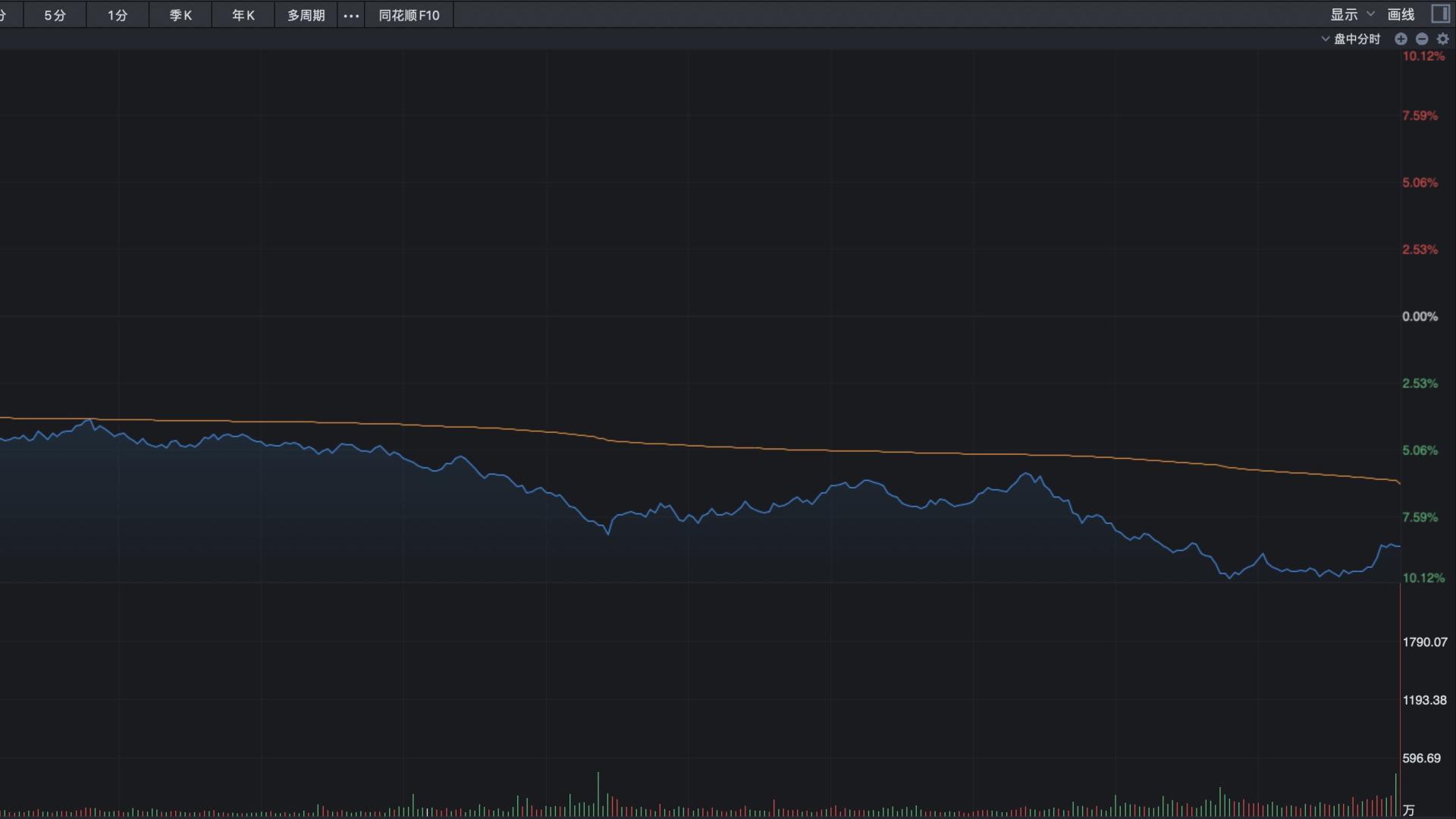Screen dimensions: 1456x819
Task: Click the green 10.12% bottom axis label
Action: pos(1423,578)
